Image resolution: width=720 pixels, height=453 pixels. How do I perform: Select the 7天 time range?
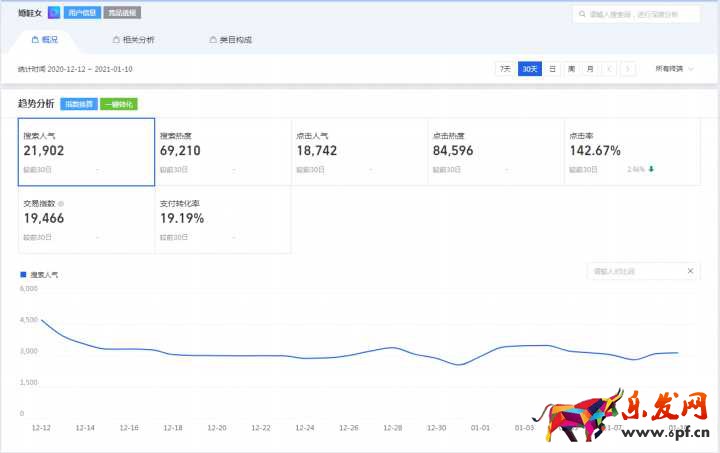click(x=505, y=69)
